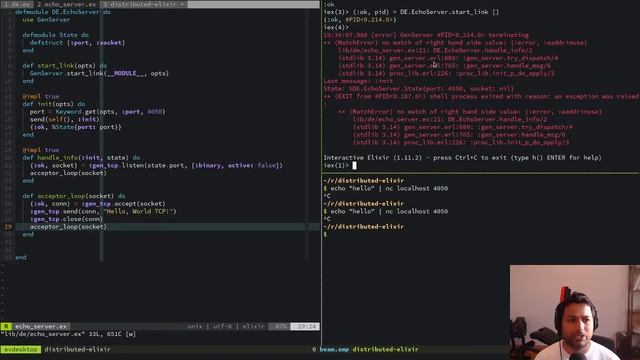Click the 'use GenServer' line
640x360 pixels.
point(46,20)
